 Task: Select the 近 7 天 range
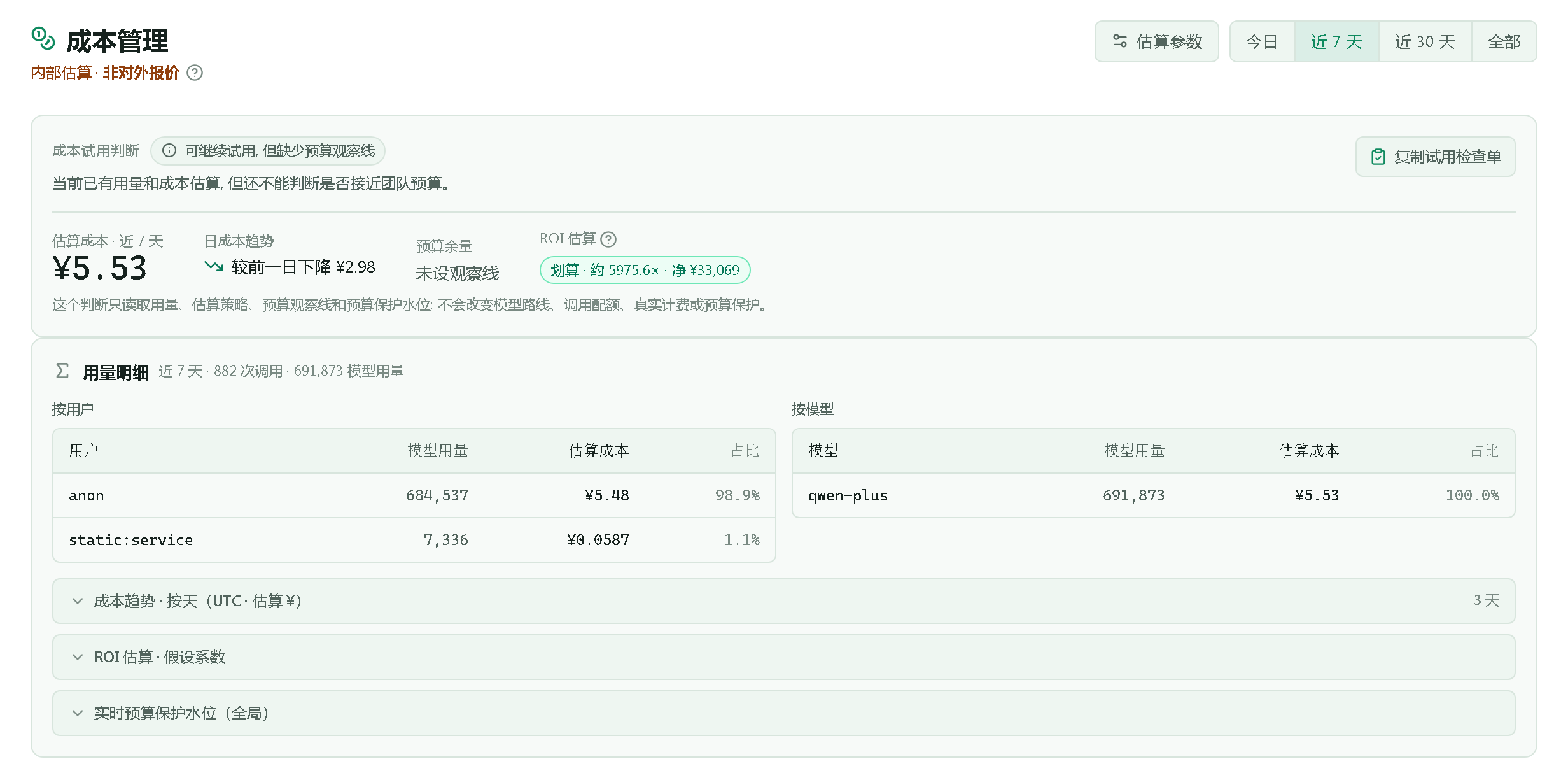1336,41
